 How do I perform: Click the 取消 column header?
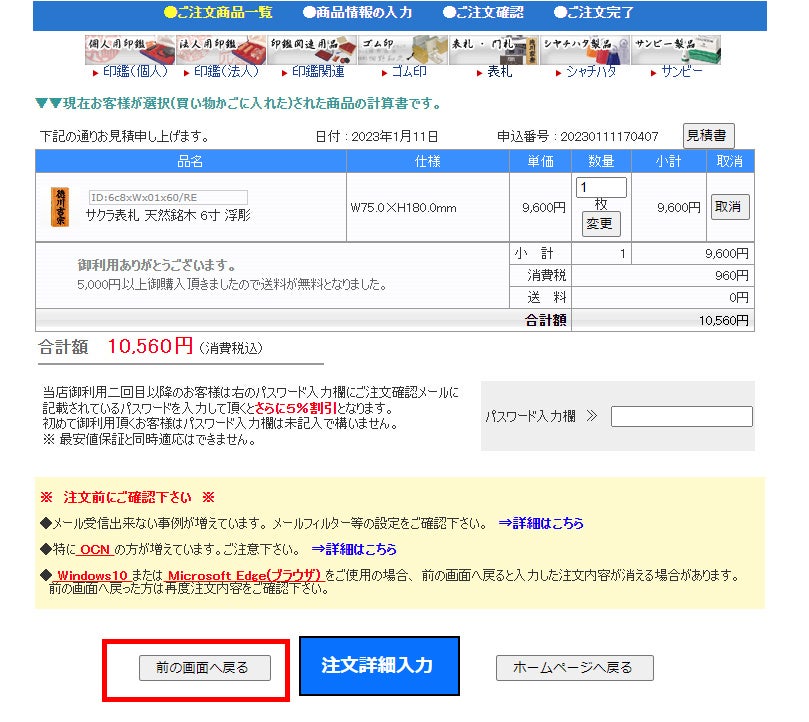click(730, 162)
